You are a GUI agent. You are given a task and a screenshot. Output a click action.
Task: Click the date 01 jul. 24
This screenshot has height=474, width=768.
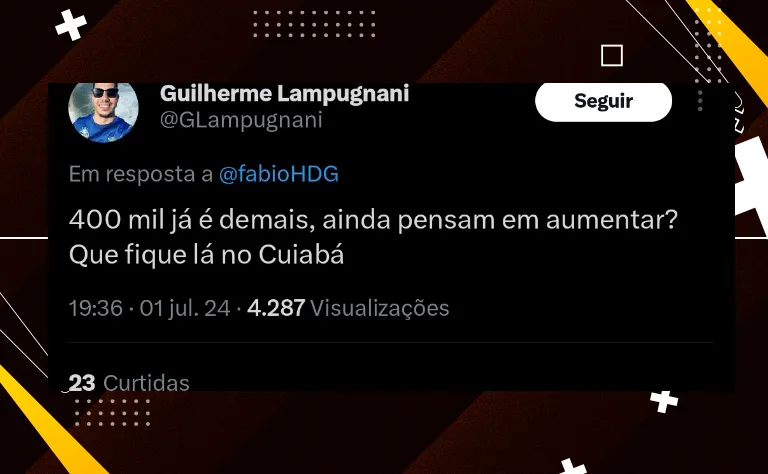pyautogui.click(x=185, y=308)
